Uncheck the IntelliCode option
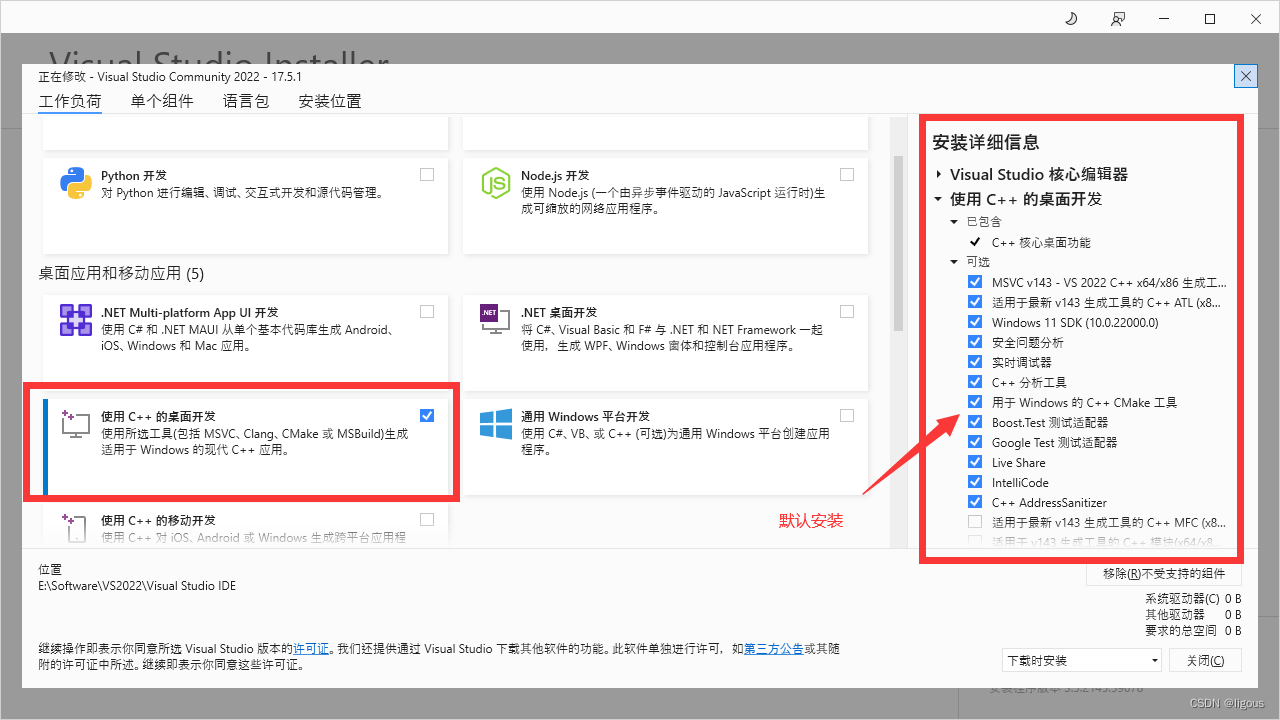 pyautogui.click(x=975, y=482)
